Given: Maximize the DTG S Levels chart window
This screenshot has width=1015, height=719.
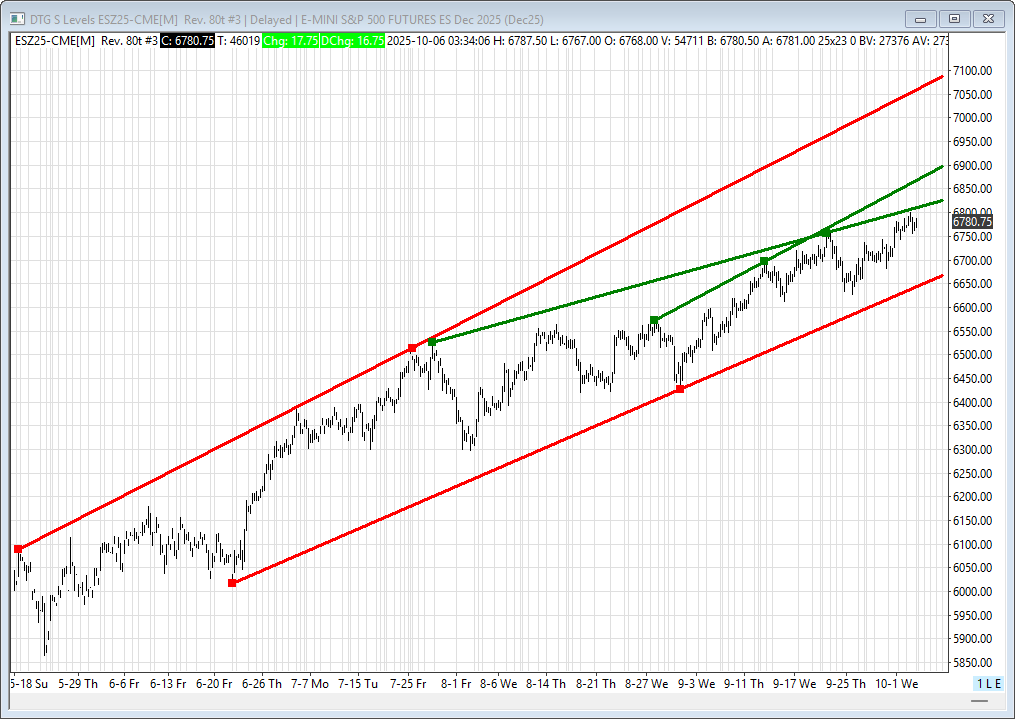Looking at the screenshot, I should [x=955, y=18].
